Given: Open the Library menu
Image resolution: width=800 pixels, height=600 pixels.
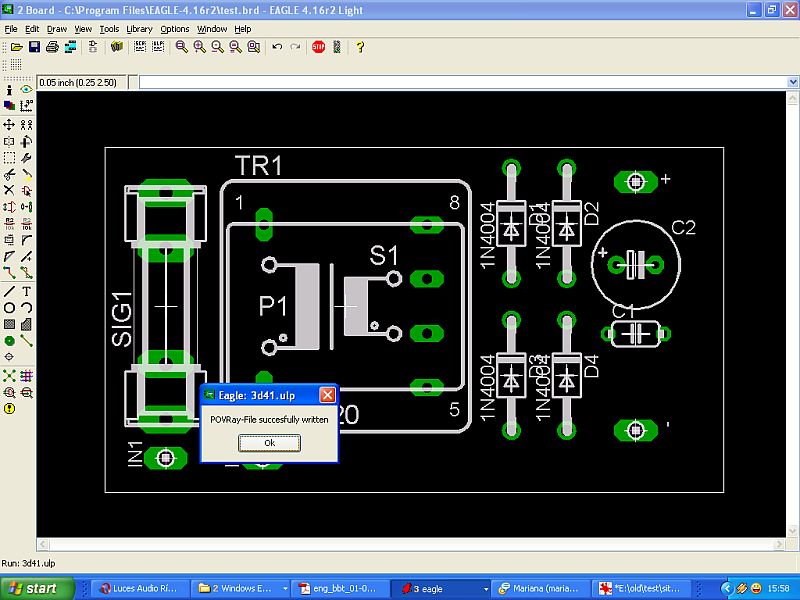Looking at the screenshot, I should pos(139,29).
